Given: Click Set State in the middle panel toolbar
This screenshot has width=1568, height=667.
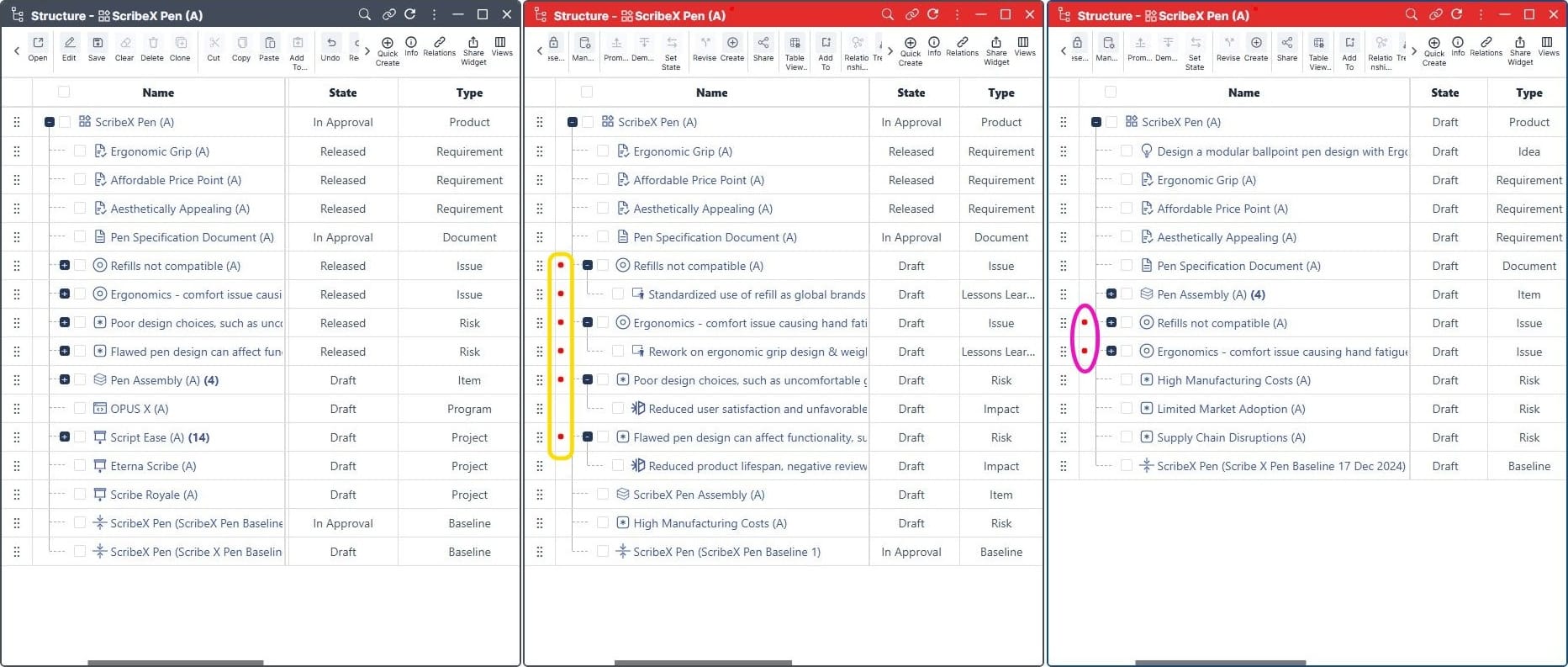Looking at the screenshot, I should [671, 51].
